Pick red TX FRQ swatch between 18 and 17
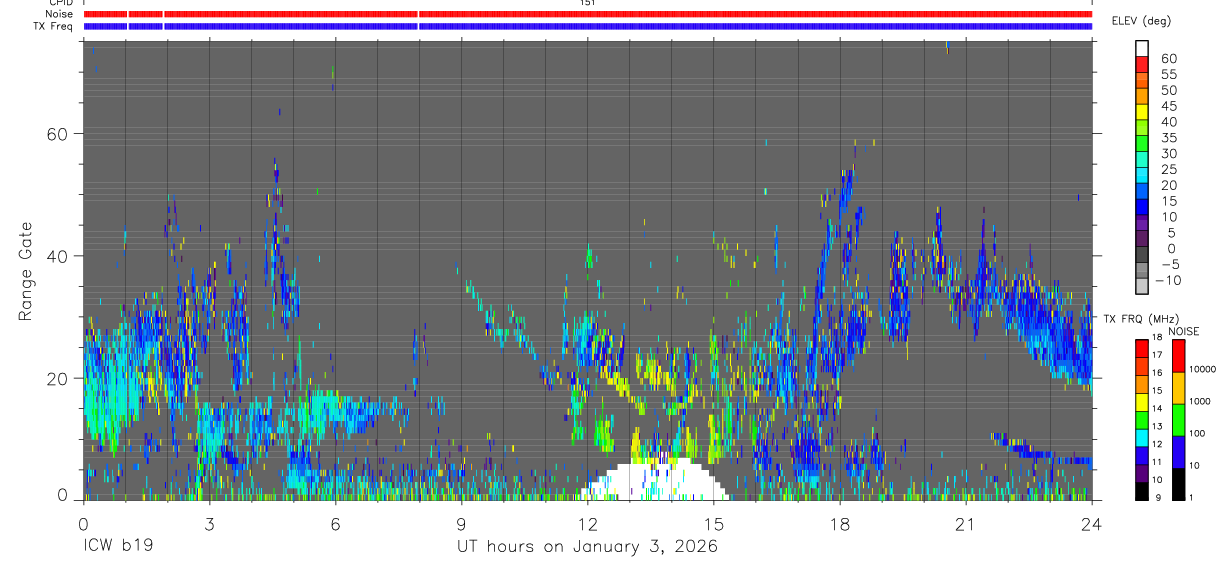Viewport: 1228px width, 567px height. pyautogui.click(x=1142, y=347)
